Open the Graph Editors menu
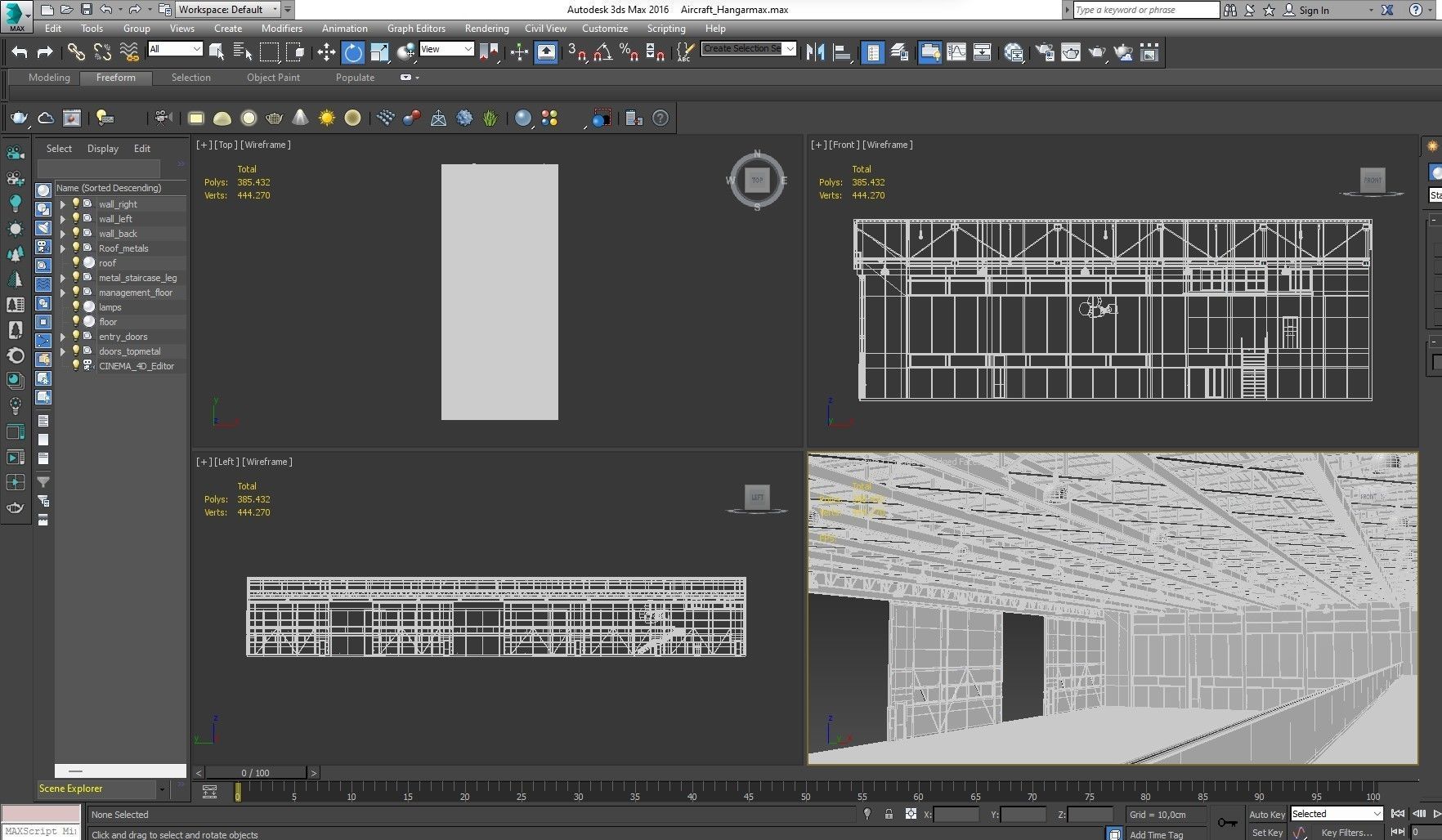This screenshot has width=1442, height=840. (x=416, y=29)
